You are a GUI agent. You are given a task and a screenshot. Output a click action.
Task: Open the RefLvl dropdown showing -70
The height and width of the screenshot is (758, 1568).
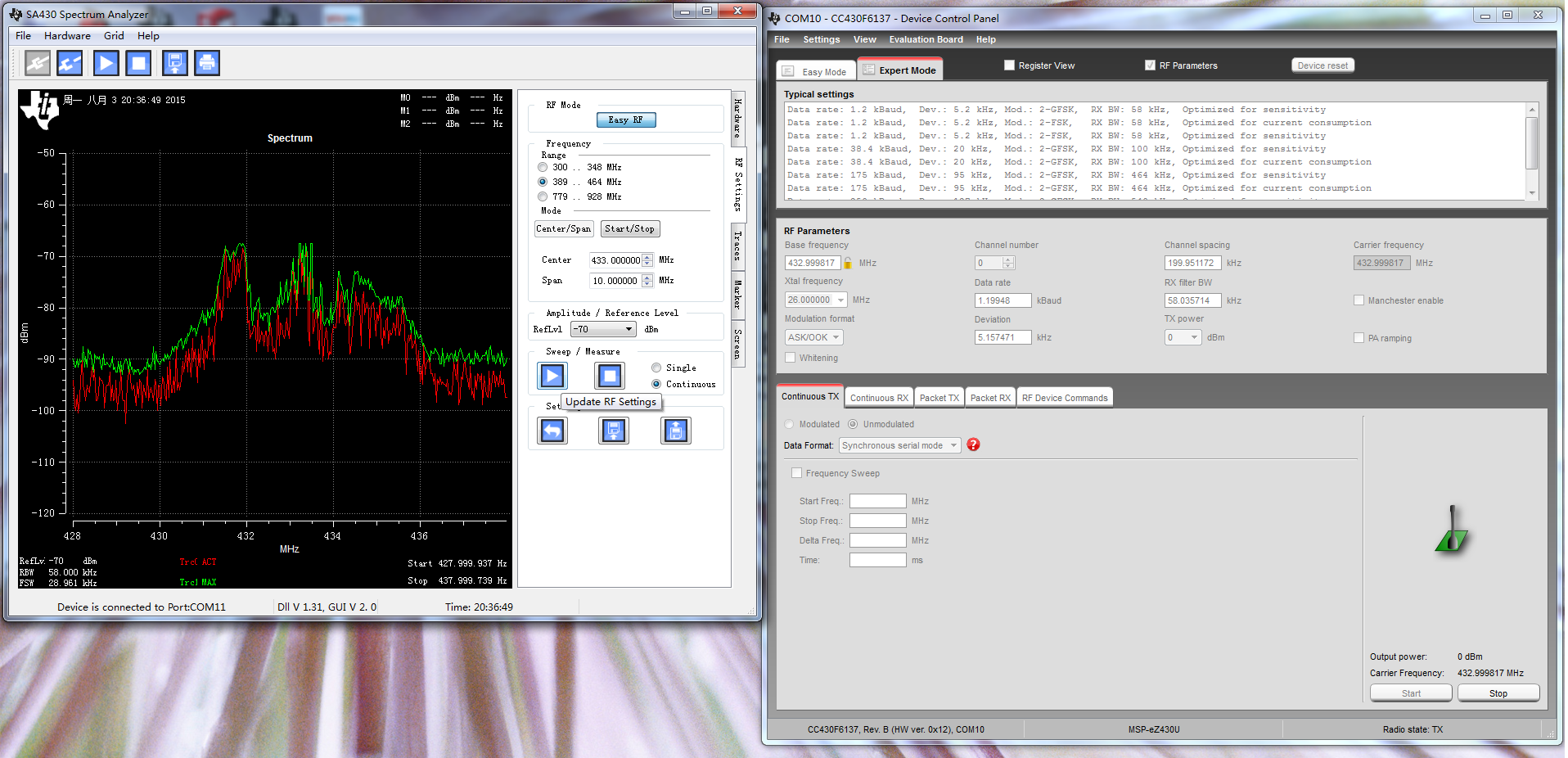604,329
